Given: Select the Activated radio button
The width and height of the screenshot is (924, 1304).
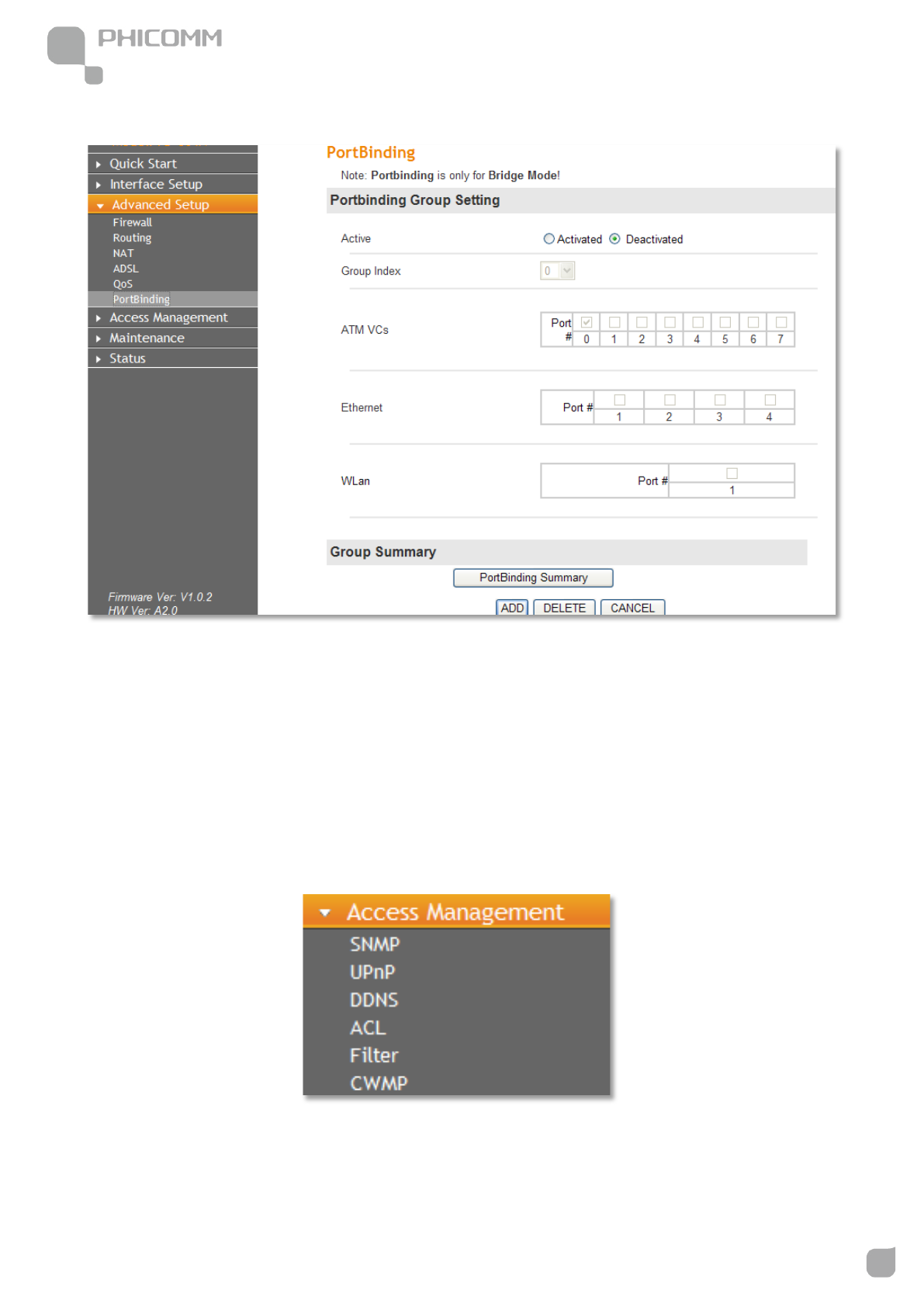Looking at the screenshot, I should click(x=549, y=239).
